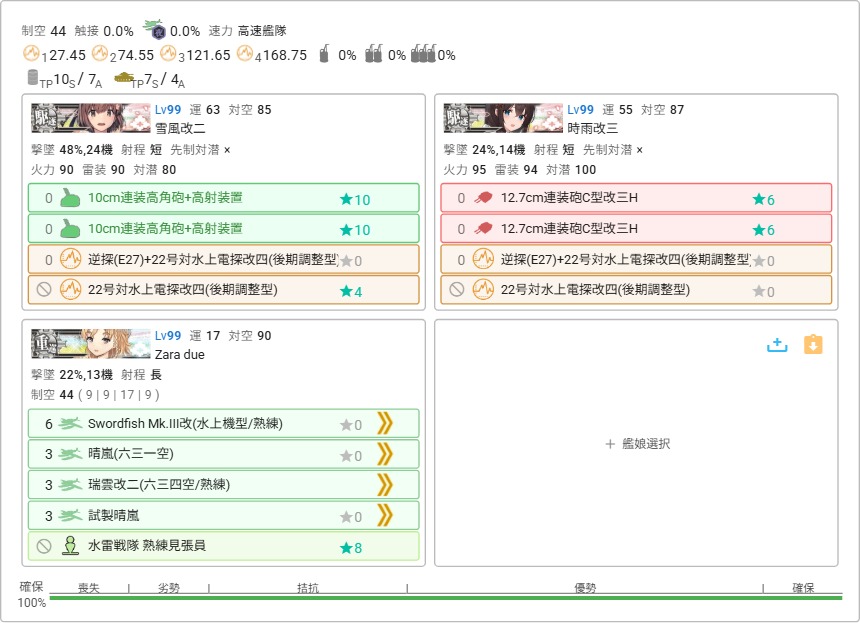Click the ship name 時雨改三
The image size is (860, 623).
[x=593, y=128]
